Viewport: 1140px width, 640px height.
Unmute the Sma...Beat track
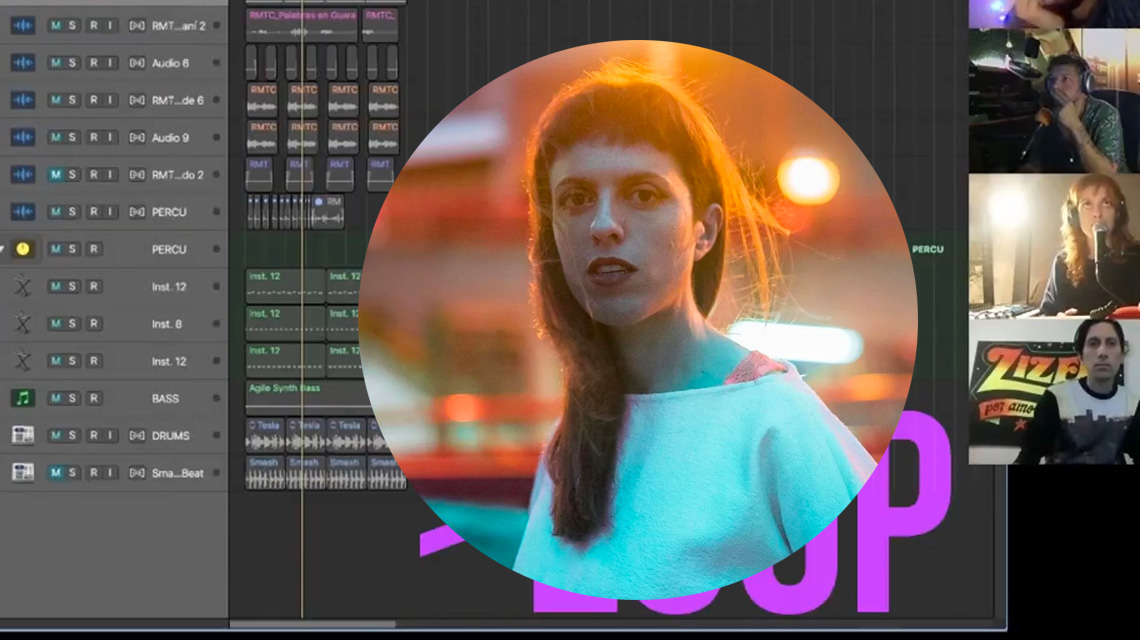point(55,473)
